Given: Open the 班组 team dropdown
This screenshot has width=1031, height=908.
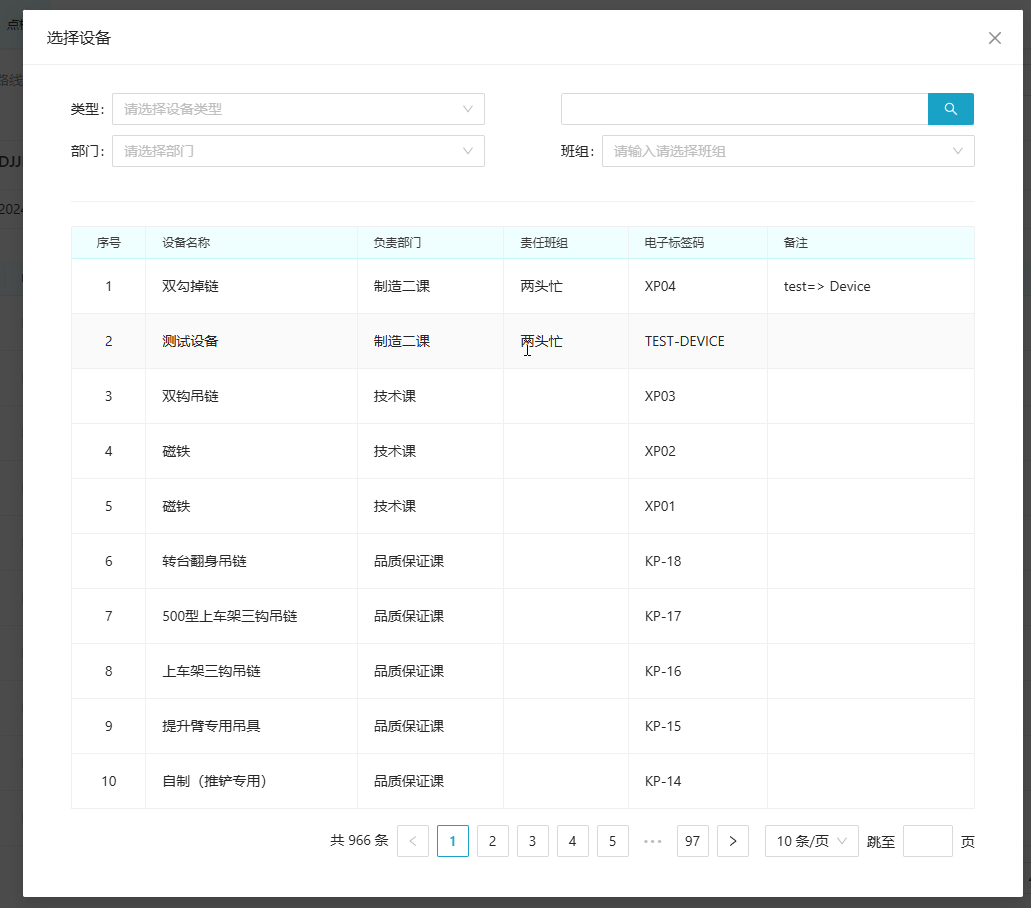Looking at the screenshot, I should [x=788, y=151].
